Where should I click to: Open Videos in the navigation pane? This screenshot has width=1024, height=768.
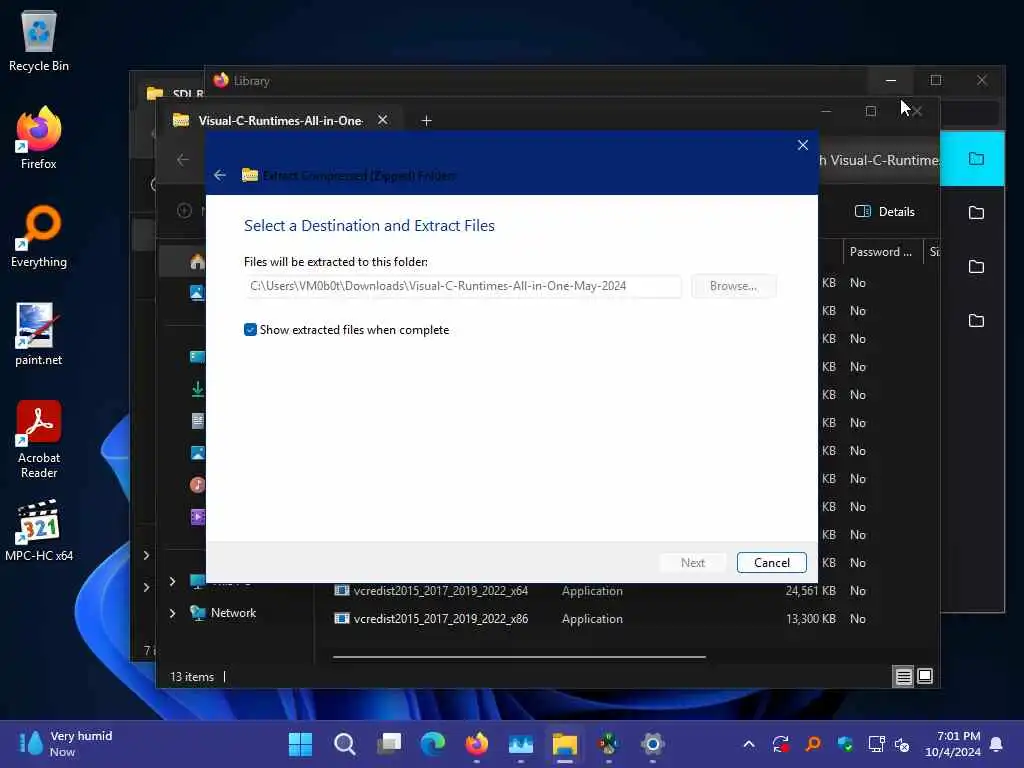197,517
